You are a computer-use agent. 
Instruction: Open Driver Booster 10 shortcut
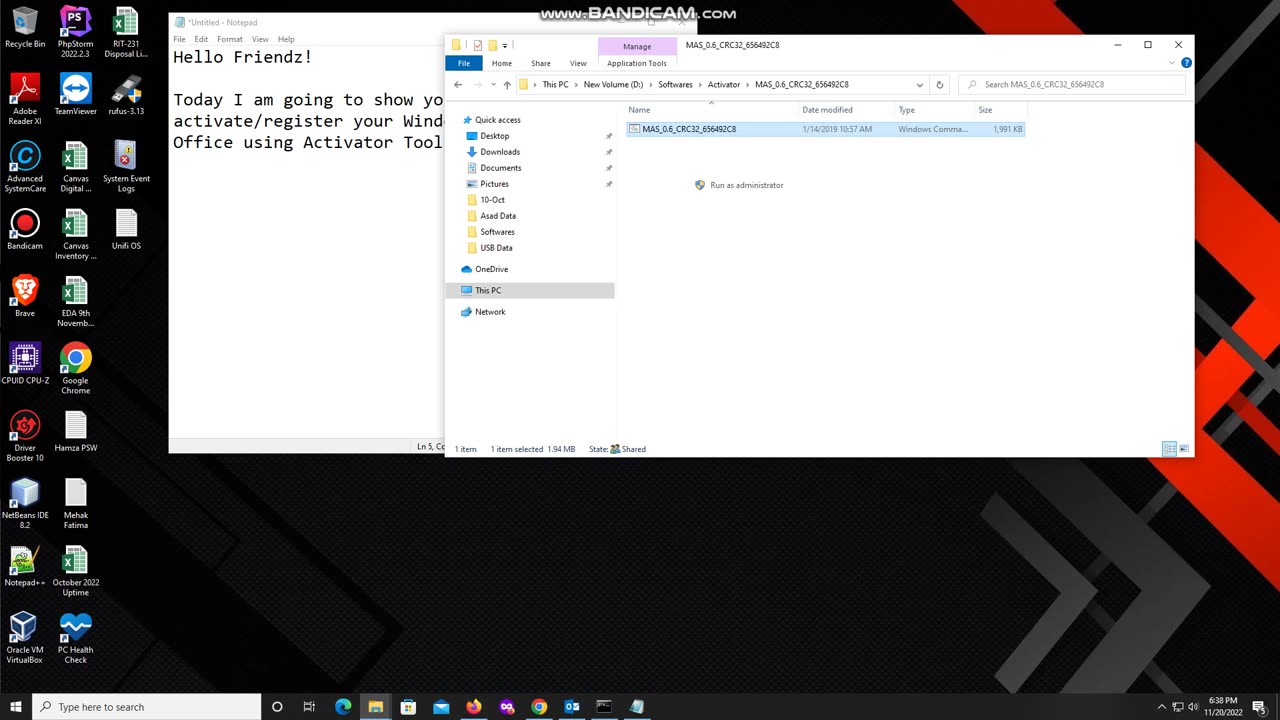pyautogui.click(x=25, y=436)
